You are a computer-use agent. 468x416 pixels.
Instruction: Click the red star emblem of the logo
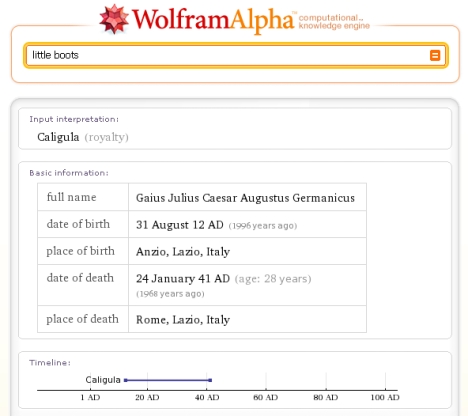(114, 19)
